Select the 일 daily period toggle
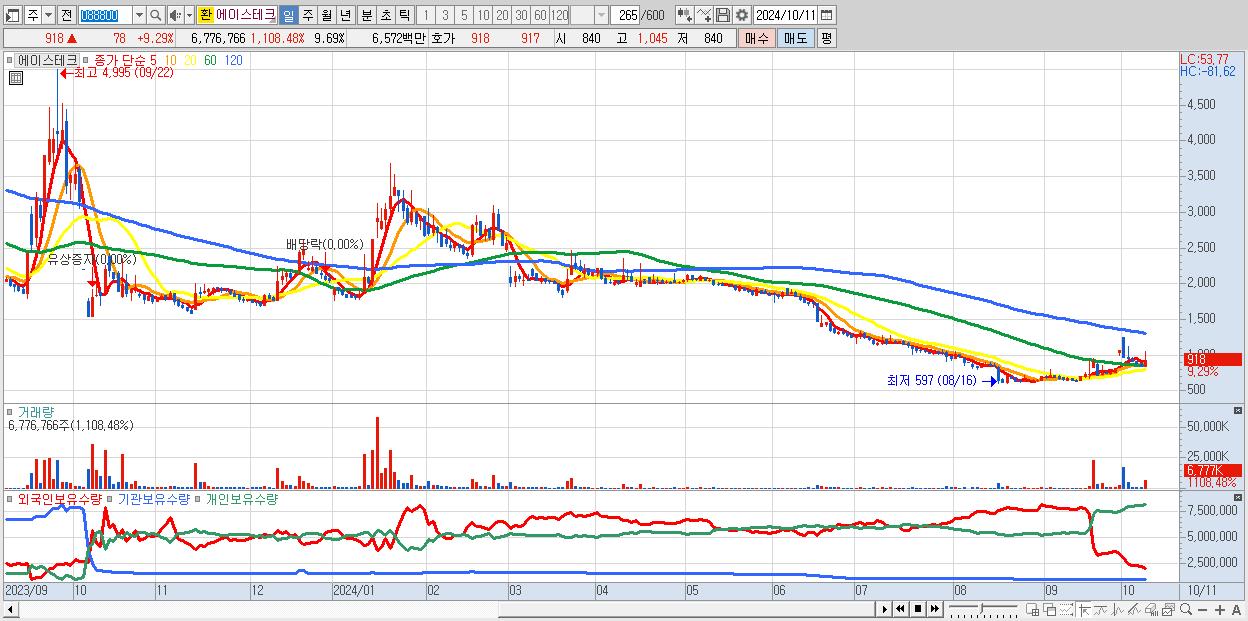 (x=288, y=15)
